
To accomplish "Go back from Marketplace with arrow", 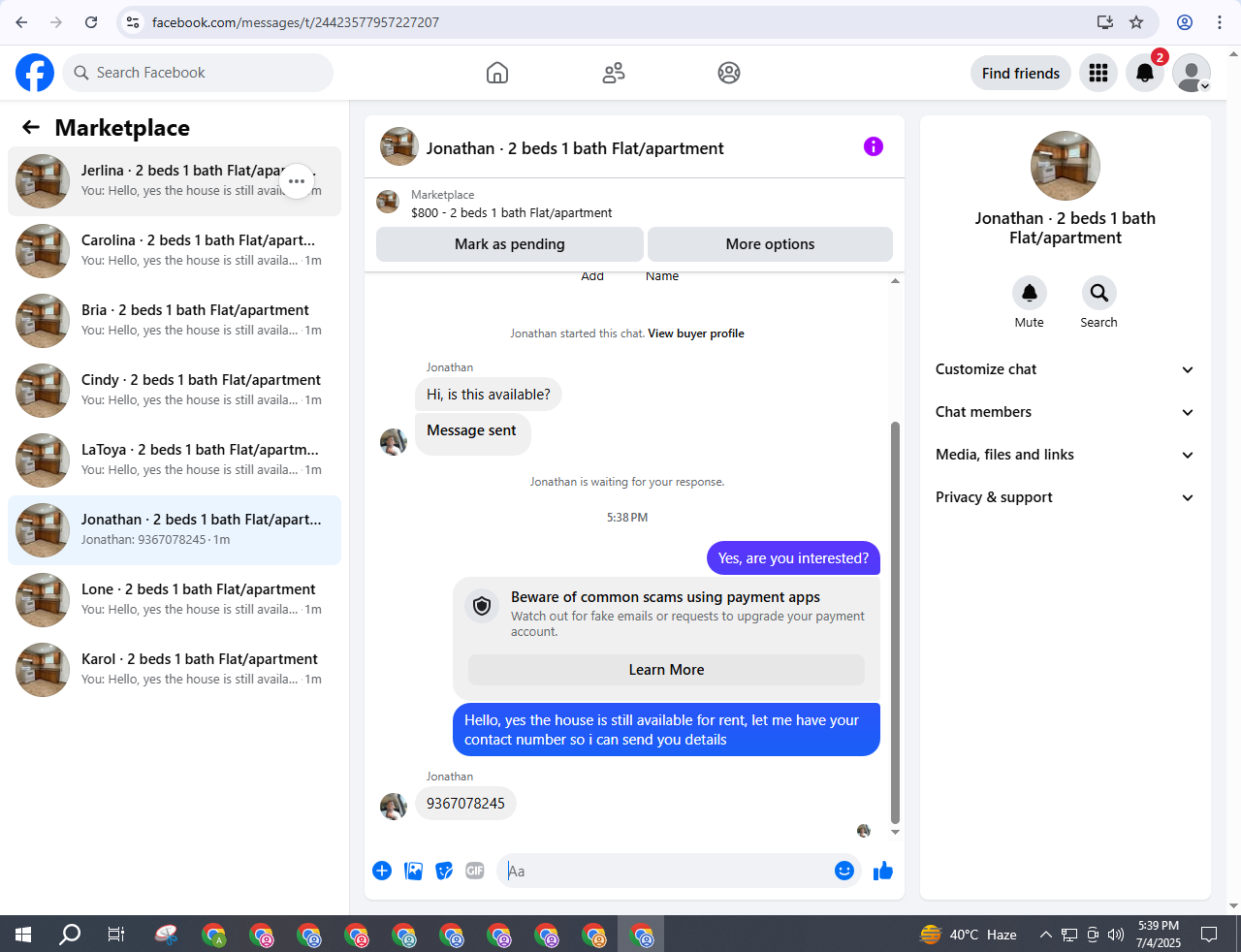I will coord(31,127).
